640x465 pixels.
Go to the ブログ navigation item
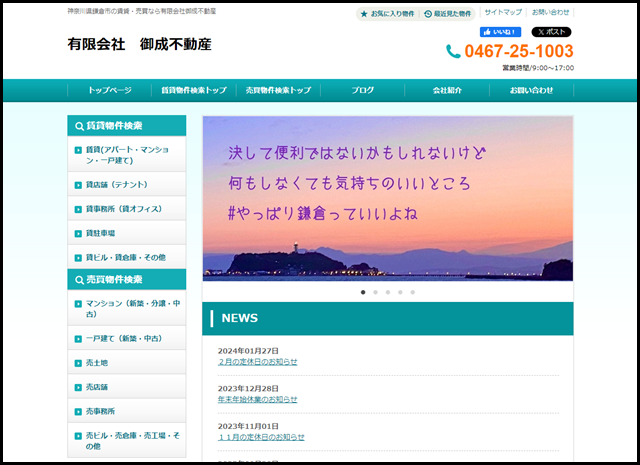pyautogui.click(x=363, y=90)
